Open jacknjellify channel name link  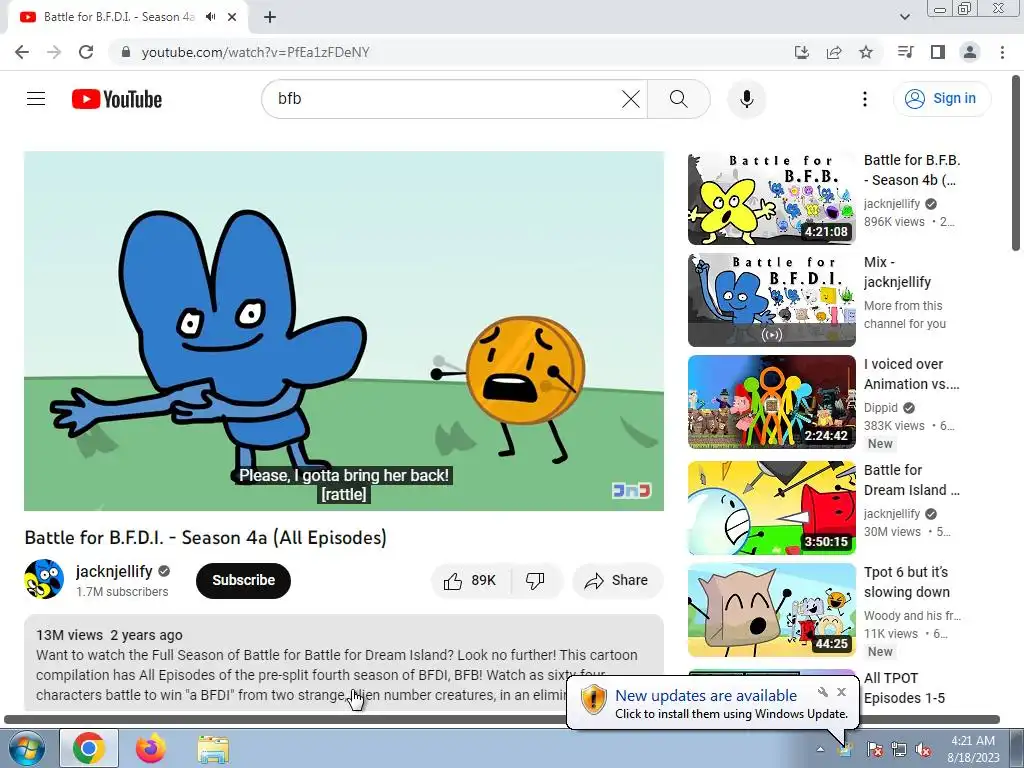pos(114,571)
